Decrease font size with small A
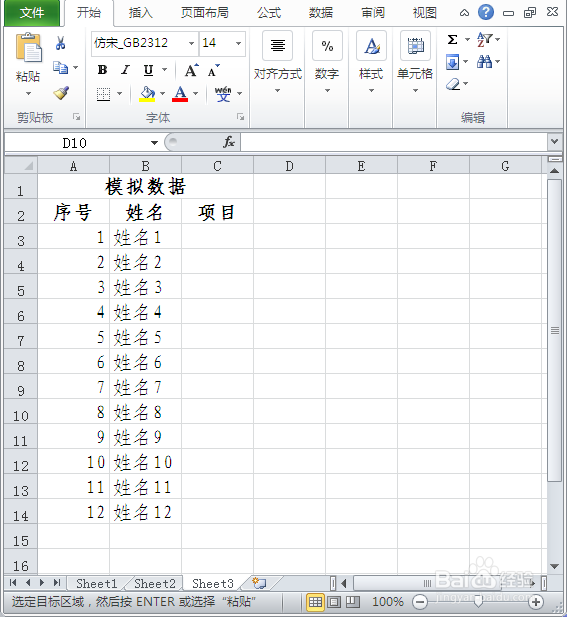567x617 pixels. (x=214, y=70)
